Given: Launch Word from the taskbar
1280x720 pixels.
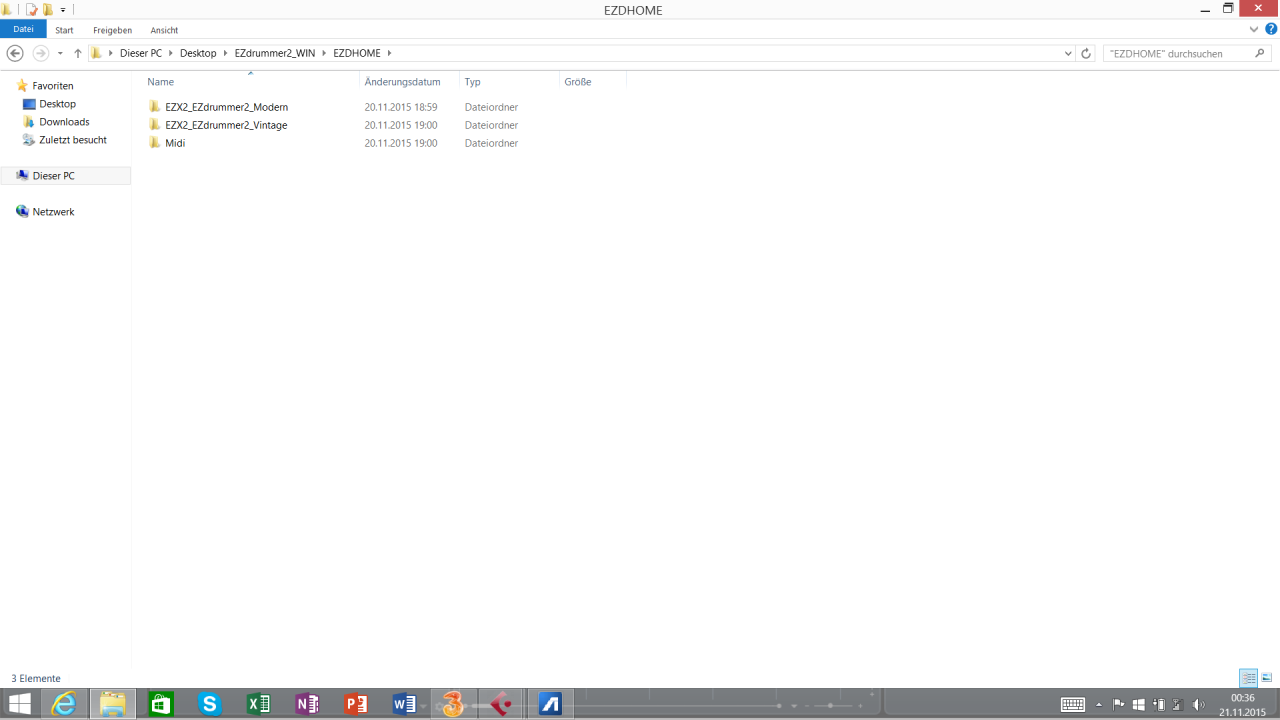Looking at the screenshot, I should 405,704.
